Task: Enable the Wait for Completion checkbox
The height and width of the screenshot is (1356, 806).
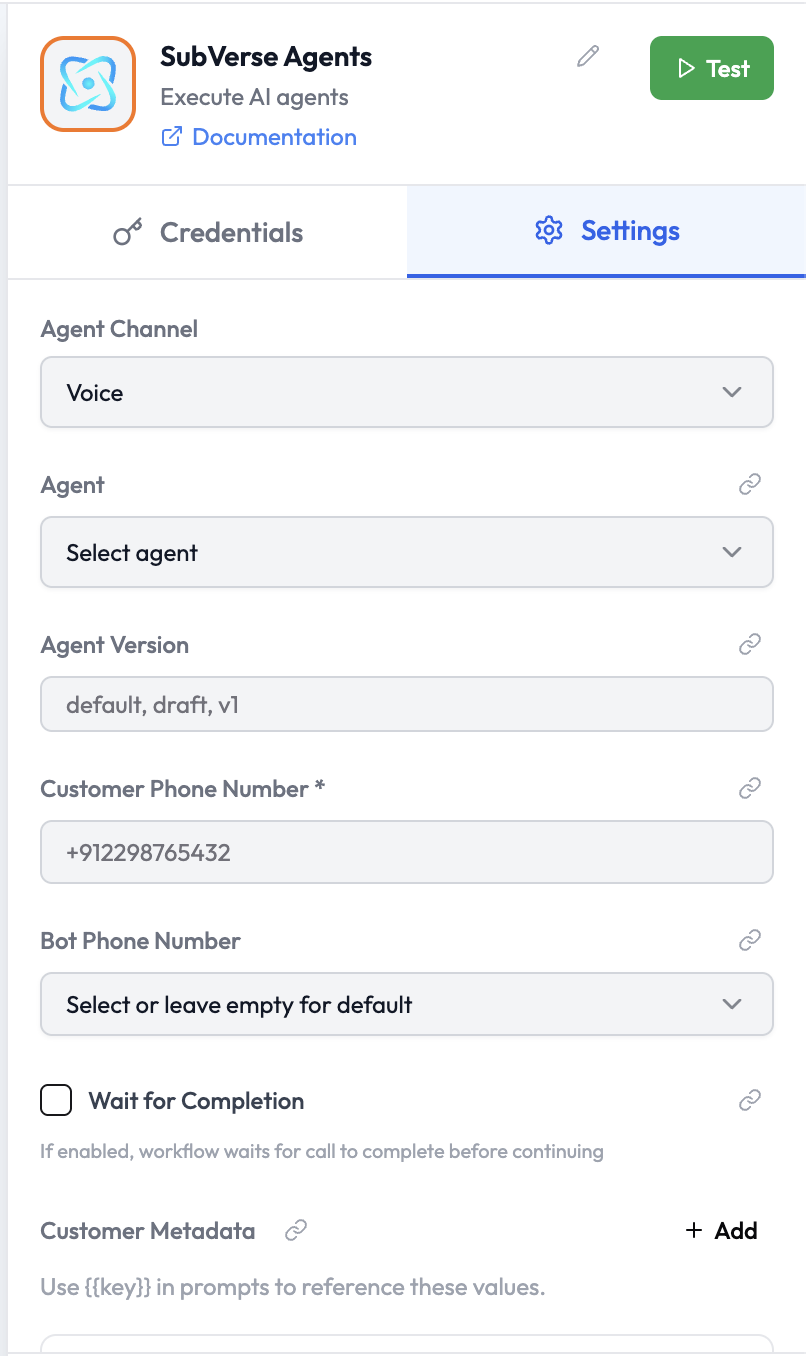Action: [56, 1099]
